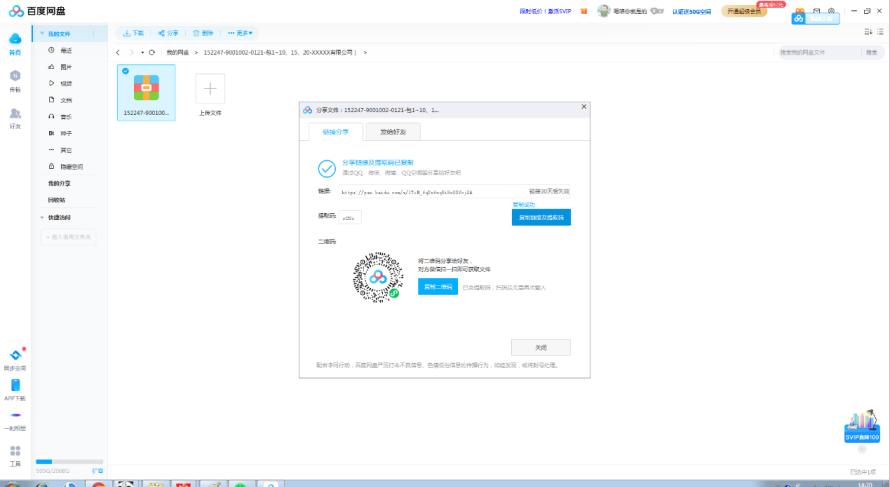
Task: Click the search netdisk files input box
Action: (x=818, y=52)
